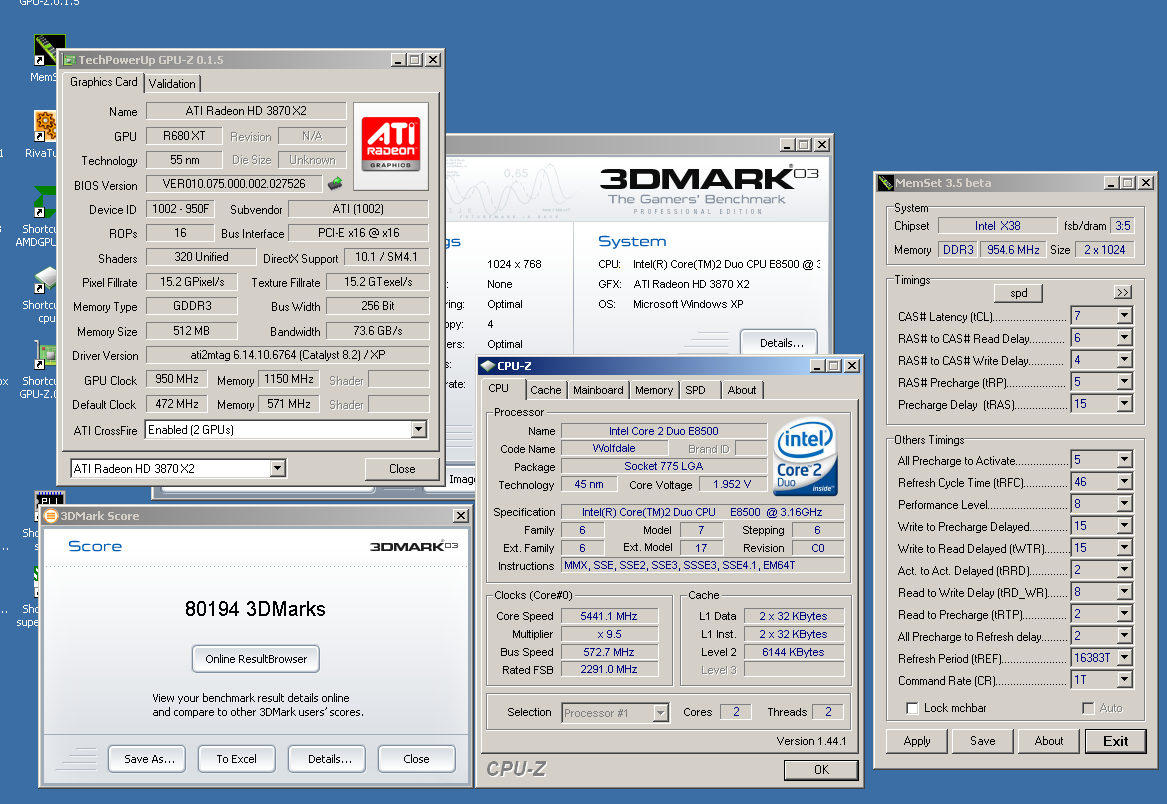Click the 3DMark Score title bar icon
Screen dimensions: 1167x804
pos(51,516)
